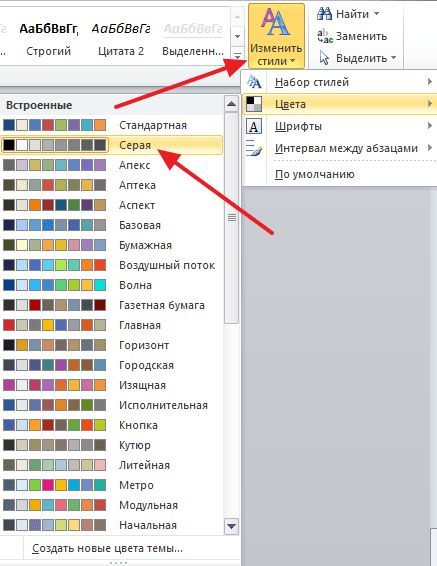Image resolution: width=437 pixels, height=566 pixels.
Task: Open the Изменить стили button
Action: point(276,36)
